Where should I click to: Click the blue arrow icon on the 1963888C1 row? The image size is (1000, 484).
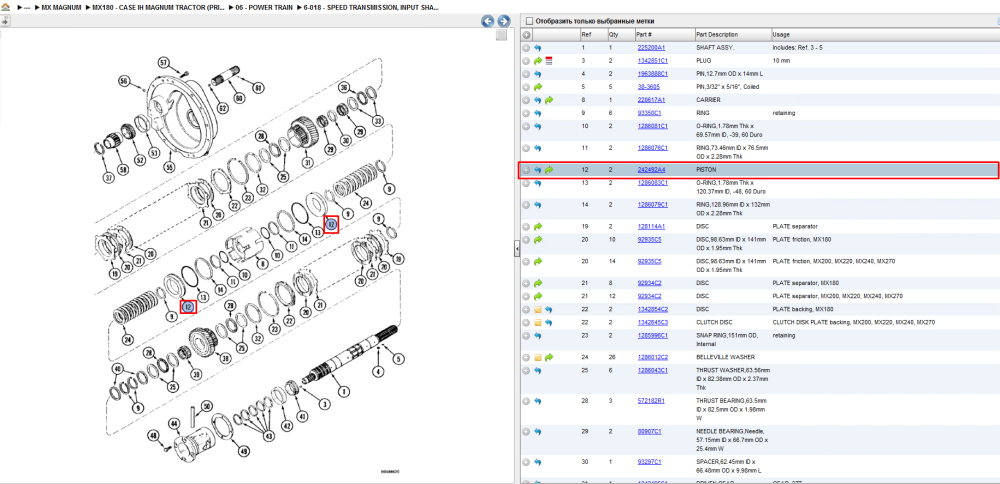point(538,74)
